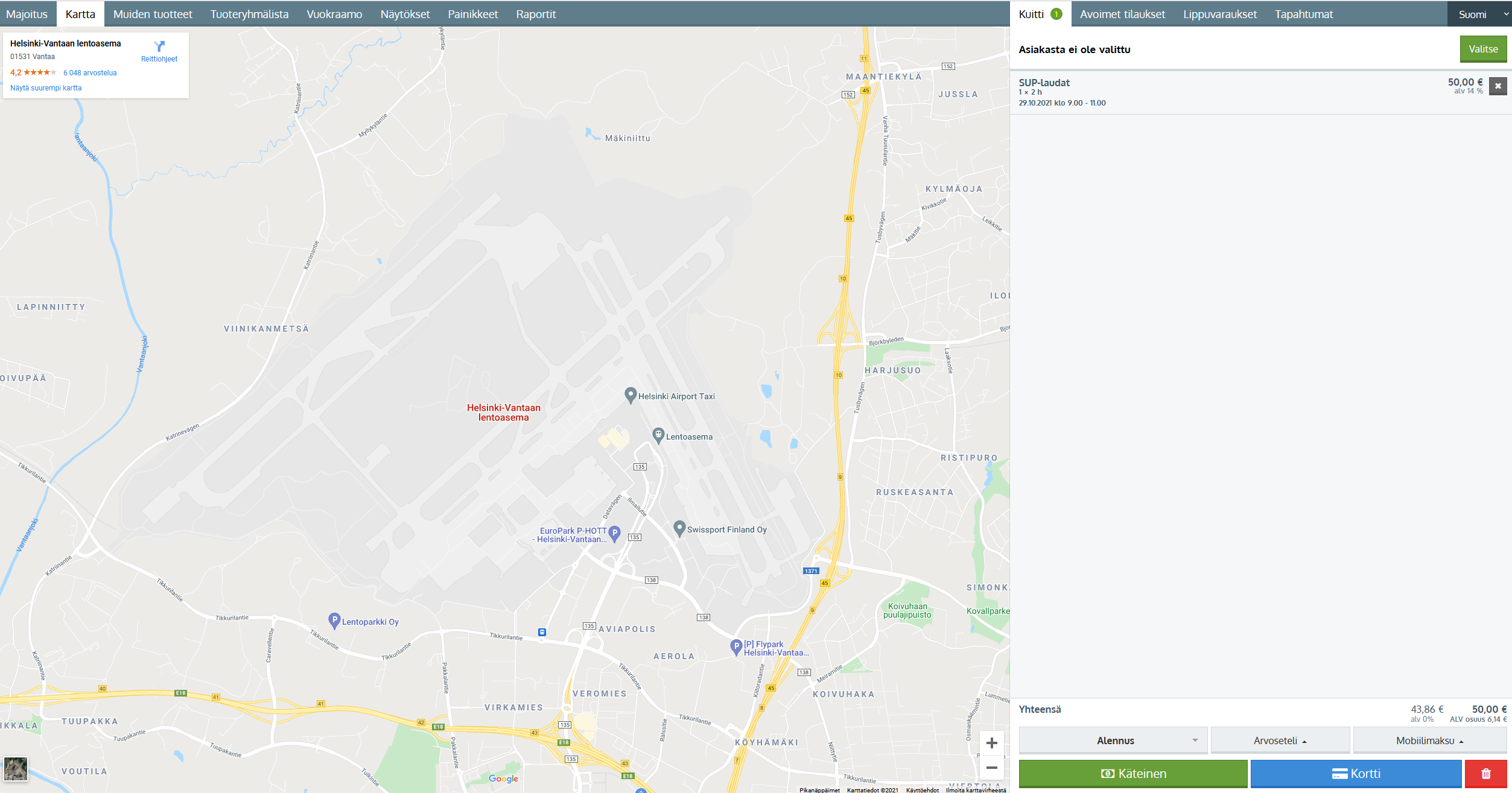Screen dimensions: 1512x793
Task: Click the Valitse customer button
Action: 1483,49
